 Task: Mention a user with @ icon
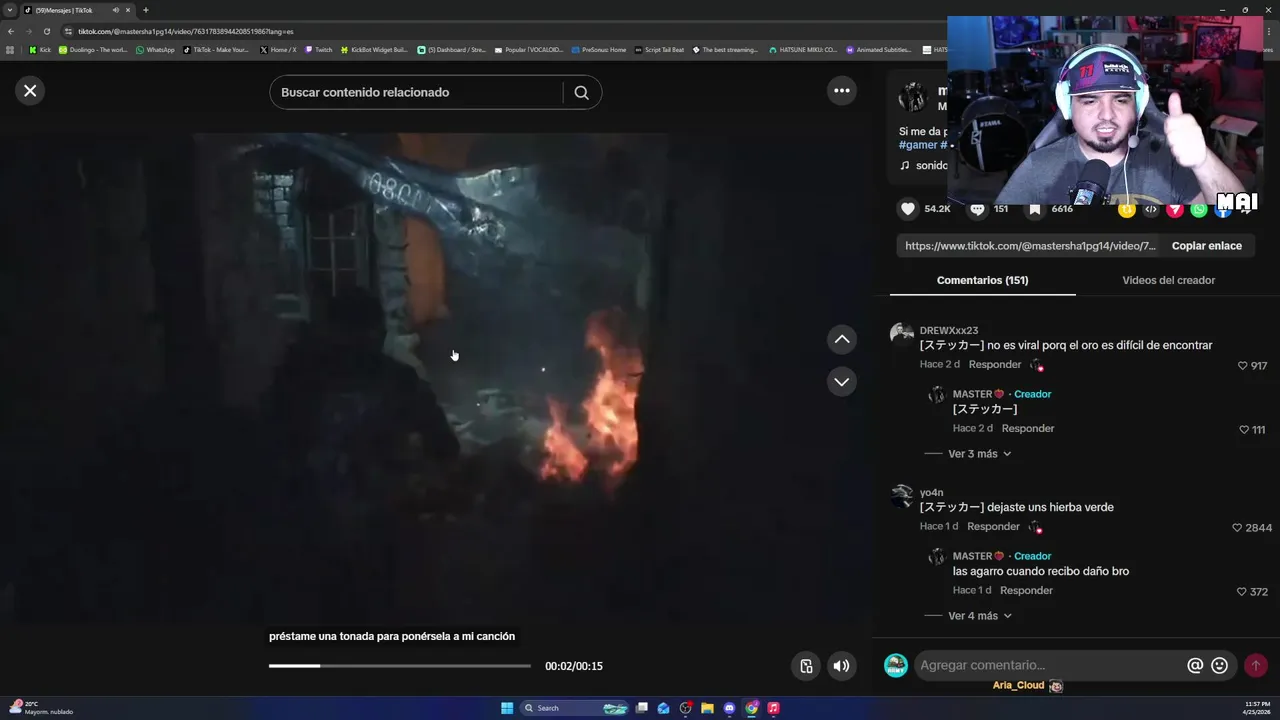coord(1194,665)
